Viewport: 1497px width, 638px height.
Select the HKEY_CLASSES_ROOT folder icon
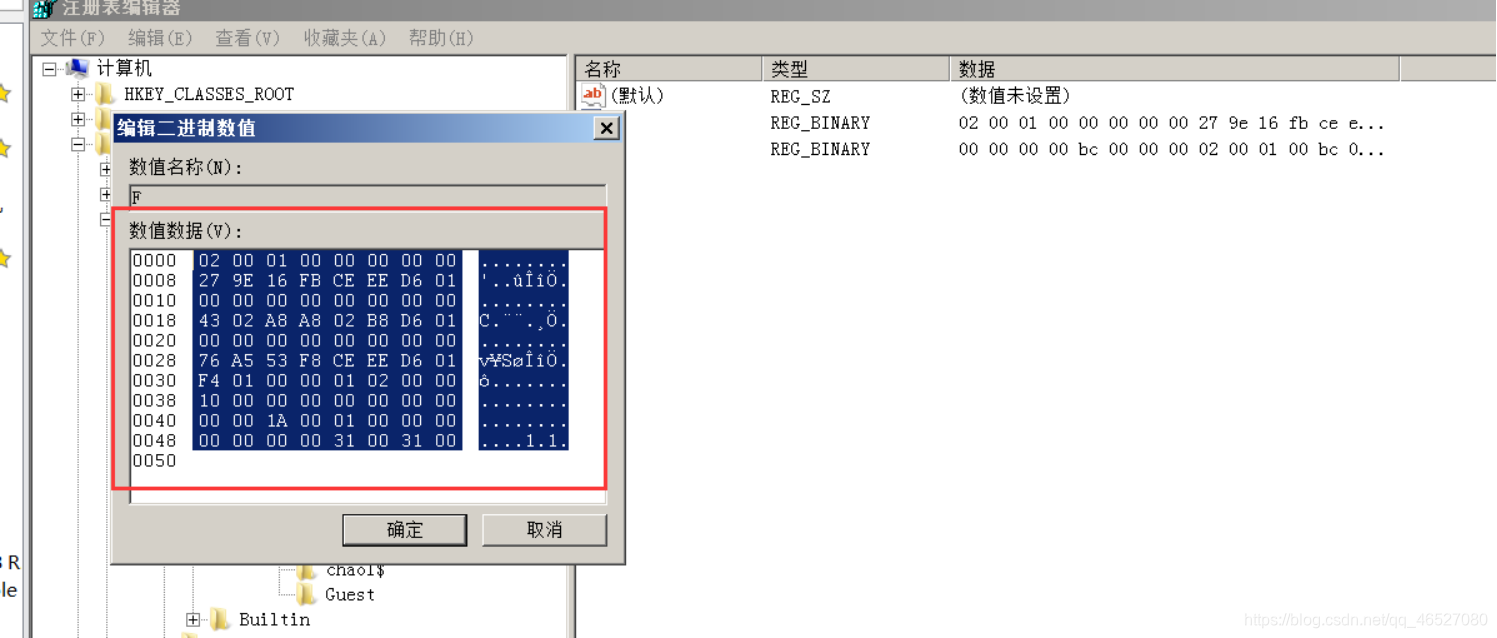pos(105,95)
